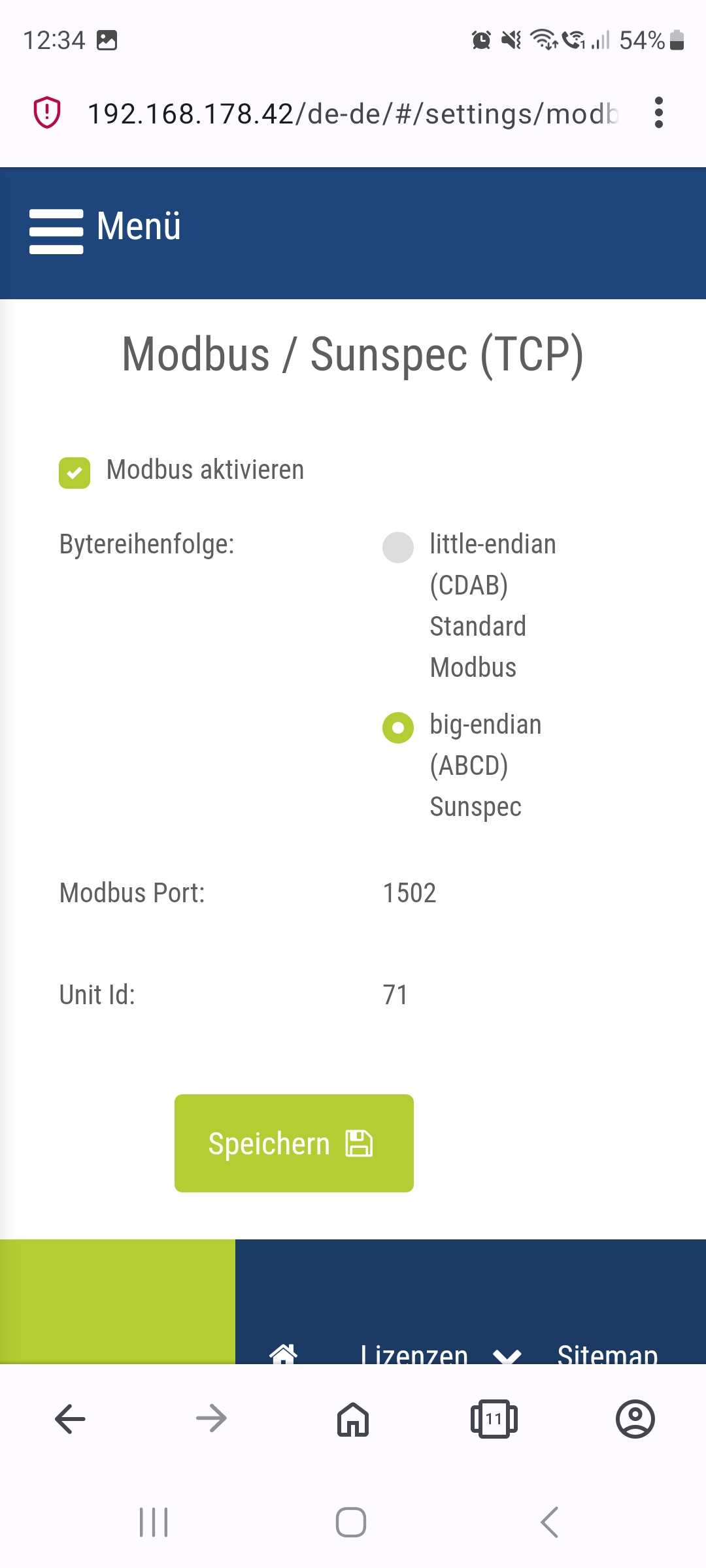The image size is (706, 1568).
Task: Open the Sitemap footer link
Action: coord(607,1355)
